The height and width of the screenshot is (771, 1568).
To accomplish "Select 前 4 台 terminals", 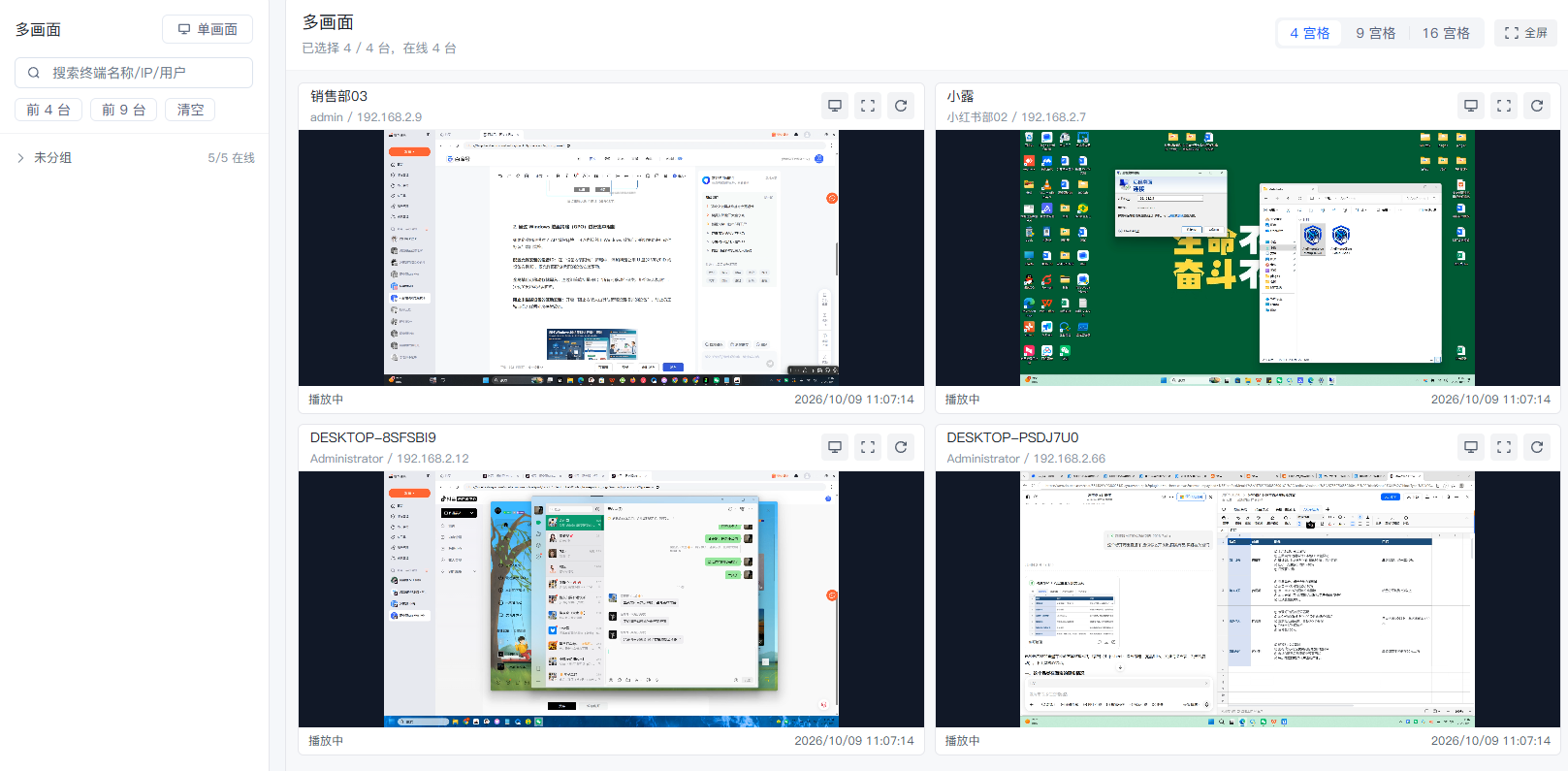I will pyautogui.click(x=48, y=110).
